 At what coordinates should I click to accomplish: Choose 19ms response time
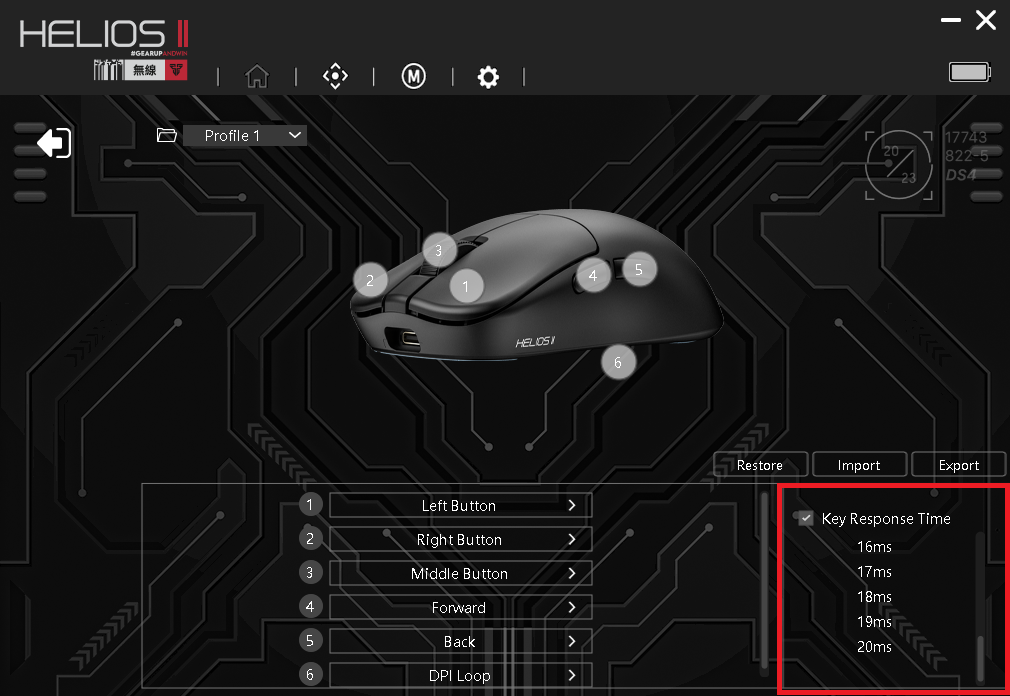pyautogui.click(x=874, y=621)
